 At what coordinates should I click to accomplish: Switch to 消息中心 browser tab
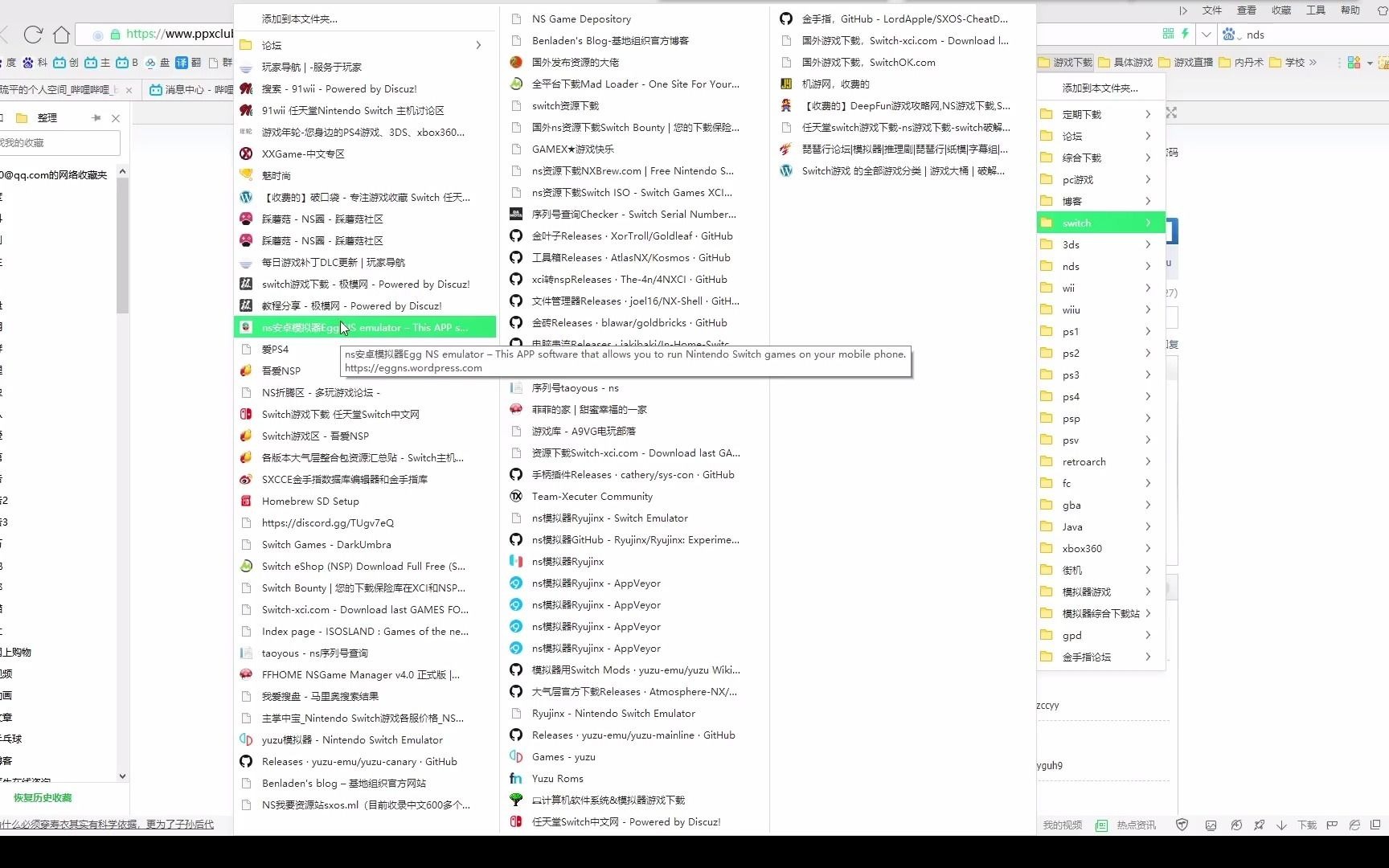(190, 89)
